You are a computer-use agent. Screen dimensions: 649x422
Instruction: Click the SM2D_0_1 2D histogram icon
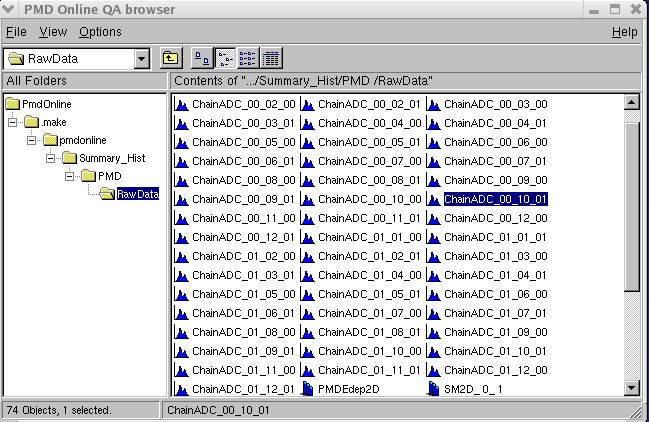[x=433, y=389]
